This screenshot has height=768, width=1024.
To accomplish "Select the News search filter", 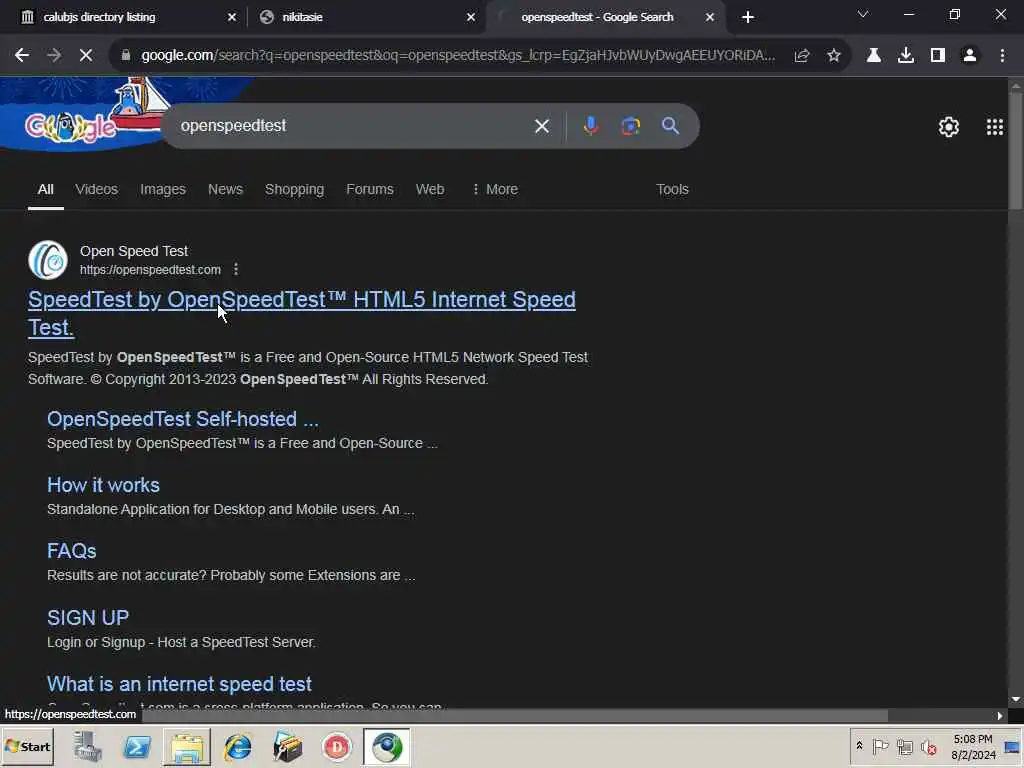I will 225,189.
